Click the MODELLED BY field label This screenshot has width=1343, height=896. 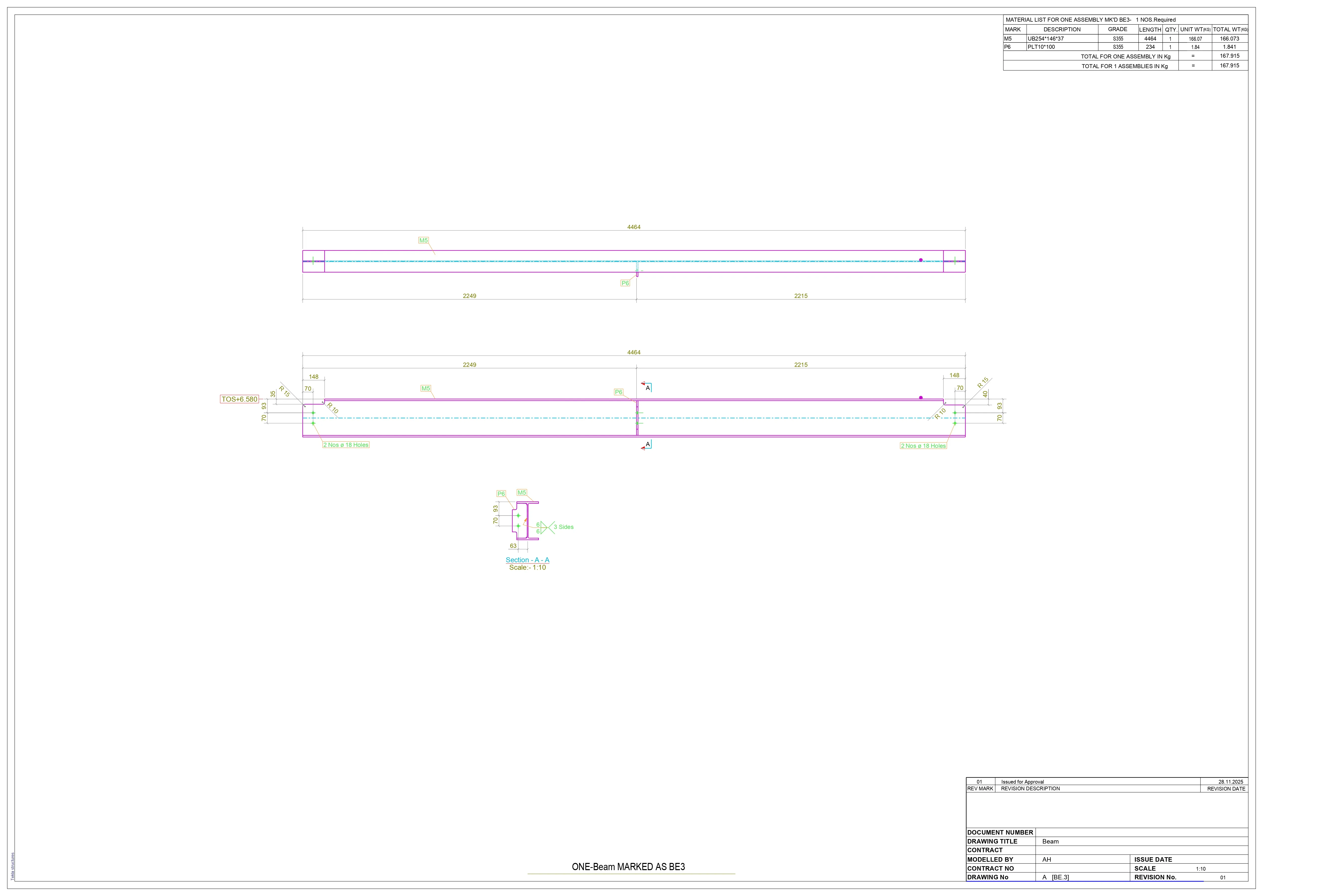(990, 859)
